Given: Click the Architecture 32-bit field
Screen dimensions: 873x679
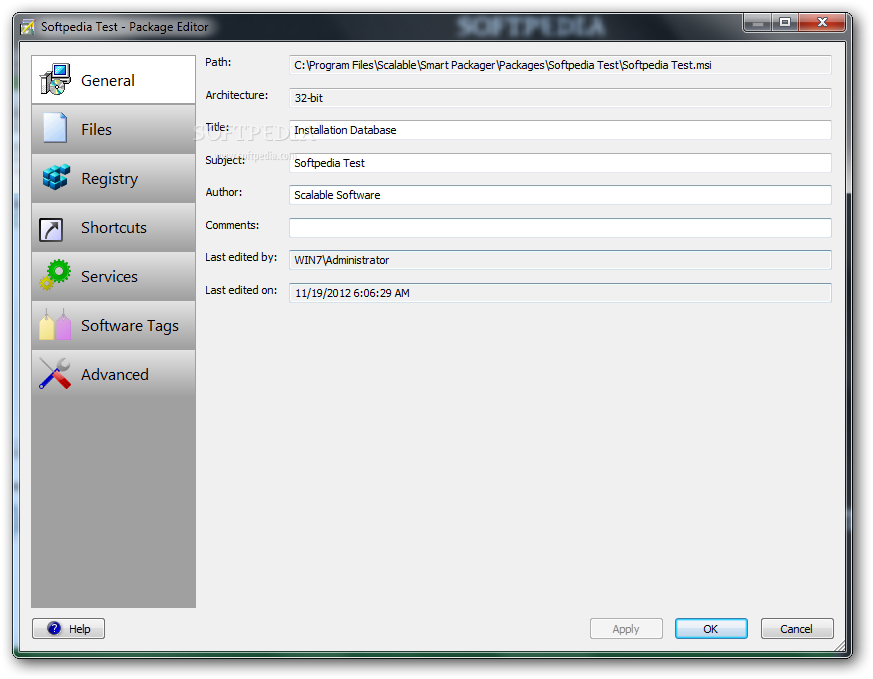Looking at the screenshot, I should pos(560,97).
